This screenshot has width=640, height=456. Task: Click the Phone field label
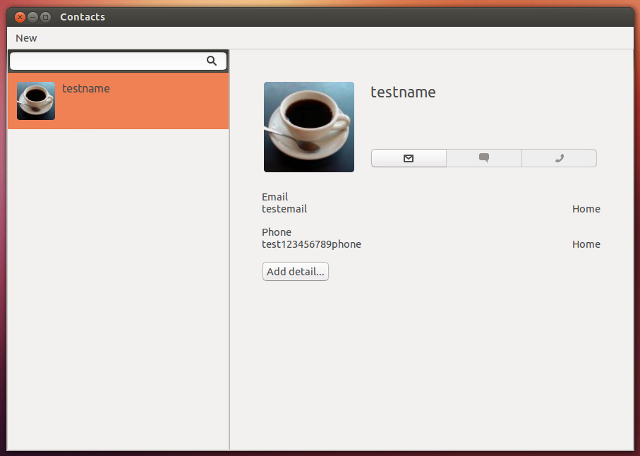[276, 232]
